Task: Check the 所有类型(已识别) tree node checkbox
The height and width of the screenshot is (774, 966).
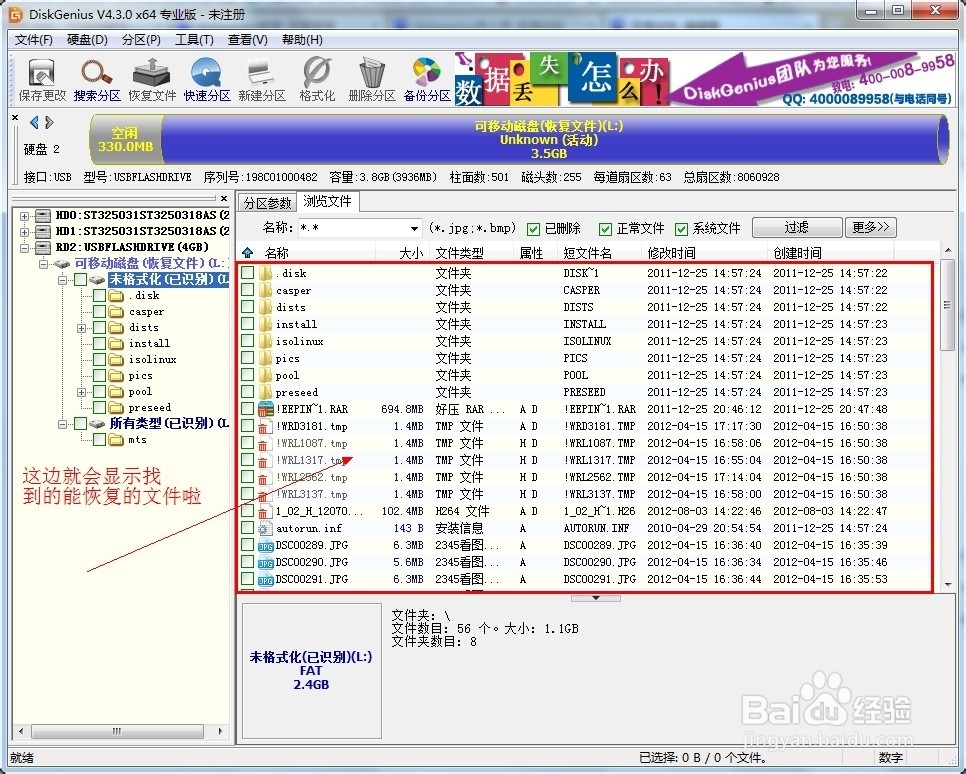Action: pyautogui.click(x=80, y=423)
